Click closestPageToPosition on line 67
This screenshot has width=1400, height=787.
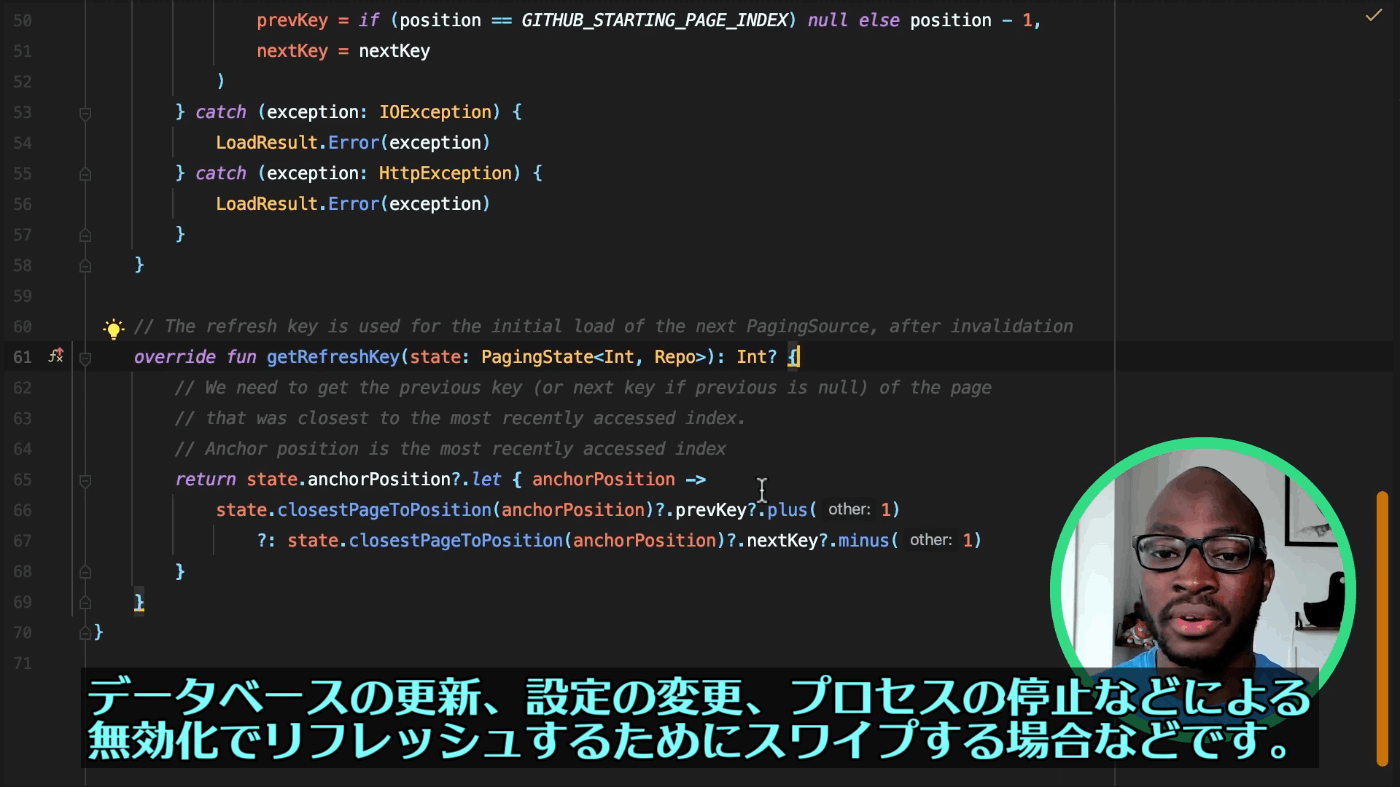click(x=456, y=541)
